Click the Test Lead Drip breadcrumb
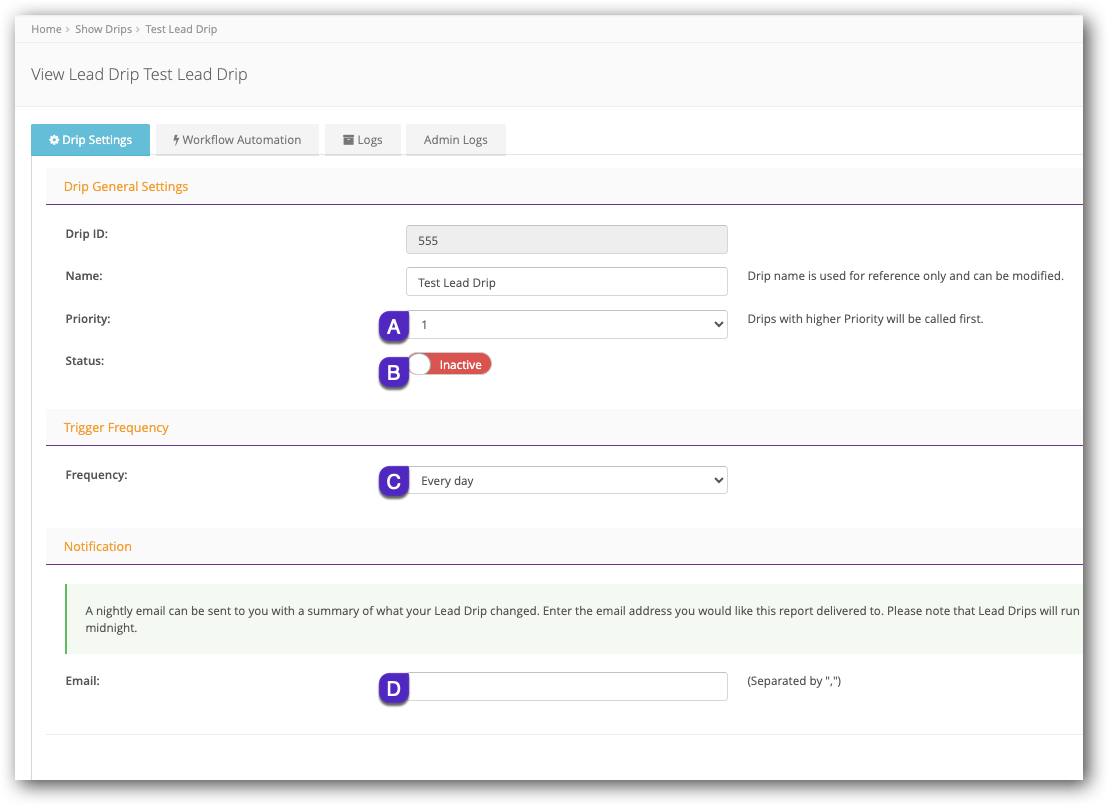 181,29
